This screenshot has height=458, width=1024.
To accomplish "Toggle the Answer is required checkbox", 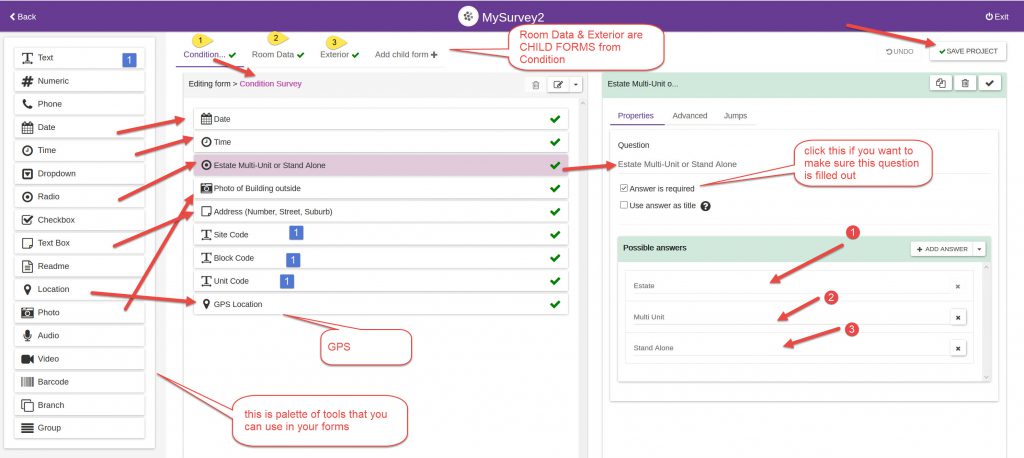I will (625, 188).
